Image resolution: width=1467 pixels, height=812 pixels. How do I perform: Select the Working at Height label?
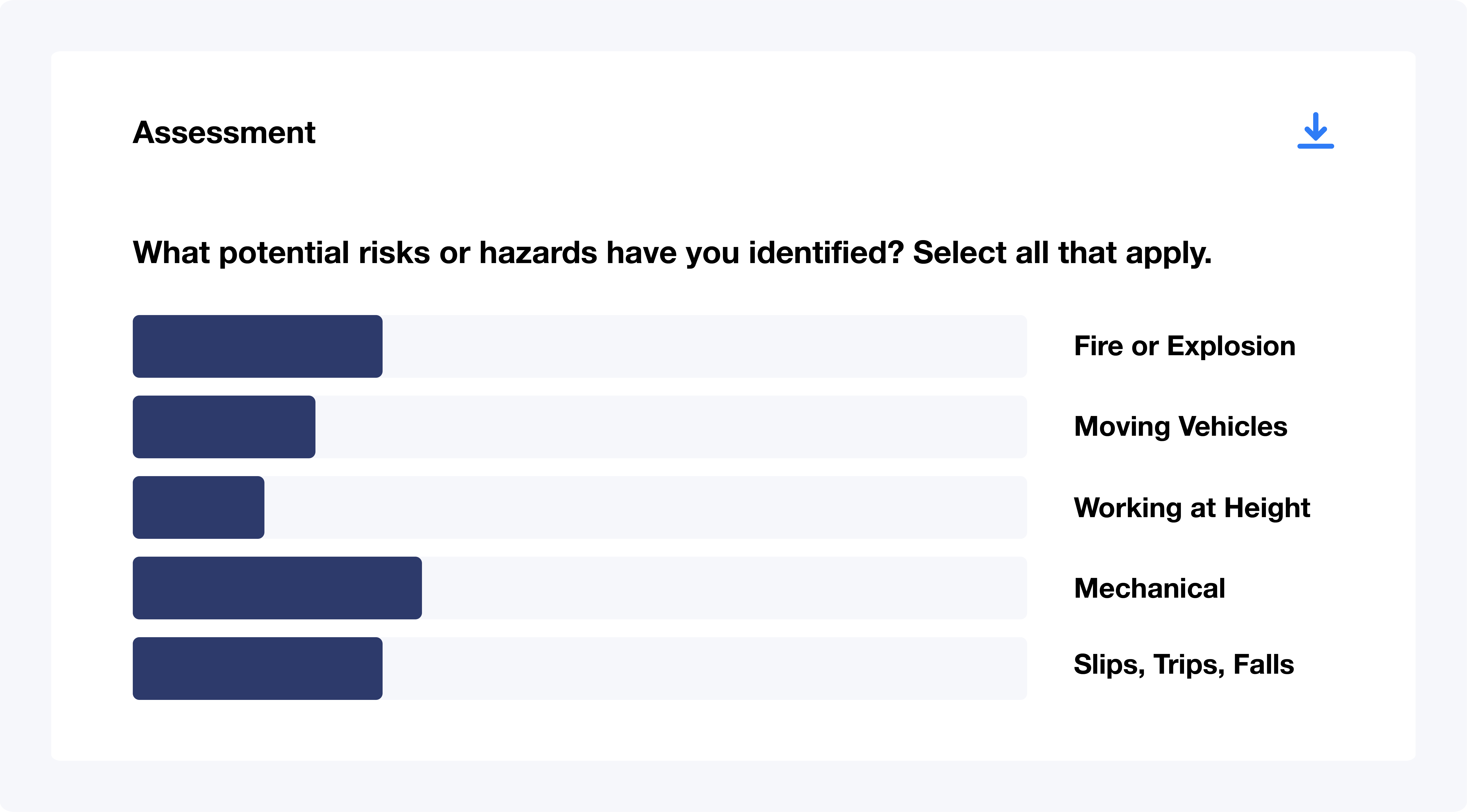pos(1192,507)
